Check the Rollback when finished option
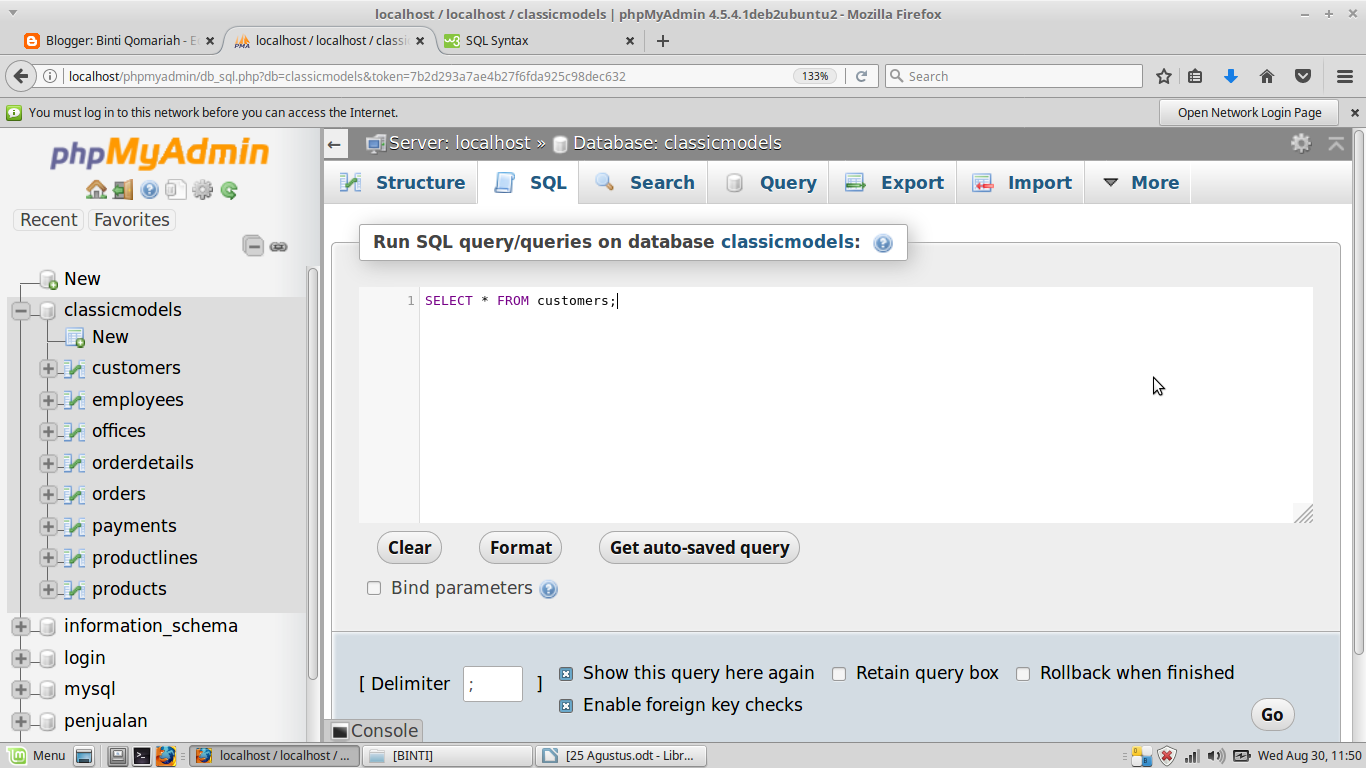1366x768 pixels. pyautogui.click(x=1023, y=673)
